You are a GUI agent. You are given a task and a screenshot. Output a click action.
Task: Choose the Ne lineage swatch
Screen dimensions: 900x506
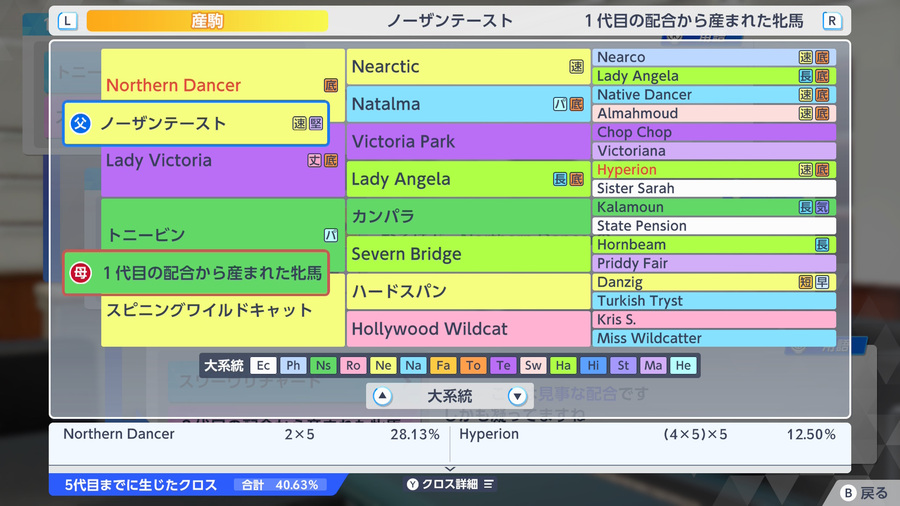(x=383, y=365)
